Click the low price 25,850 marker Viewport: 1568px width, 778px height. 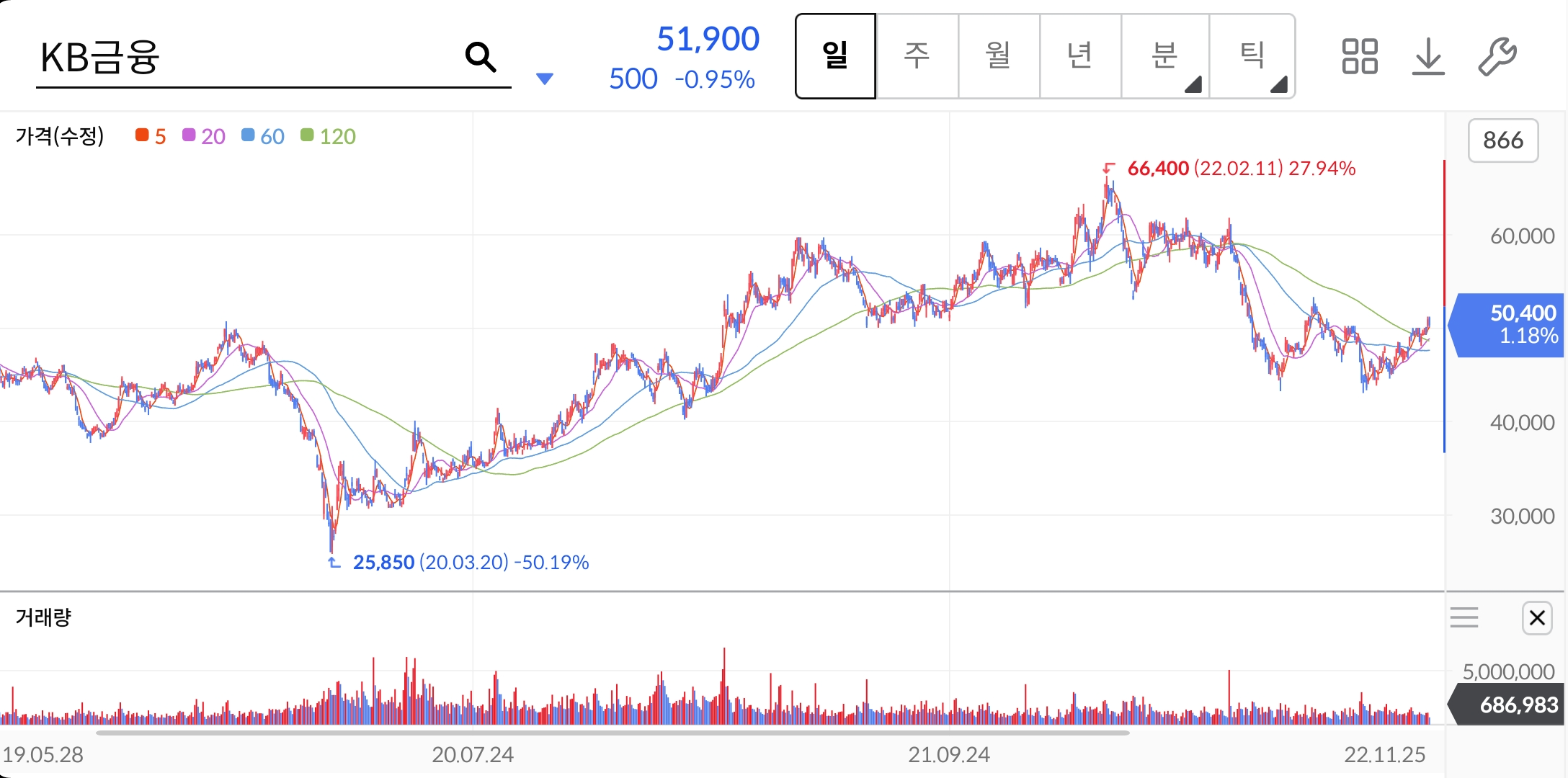click(x=383, y=562)
